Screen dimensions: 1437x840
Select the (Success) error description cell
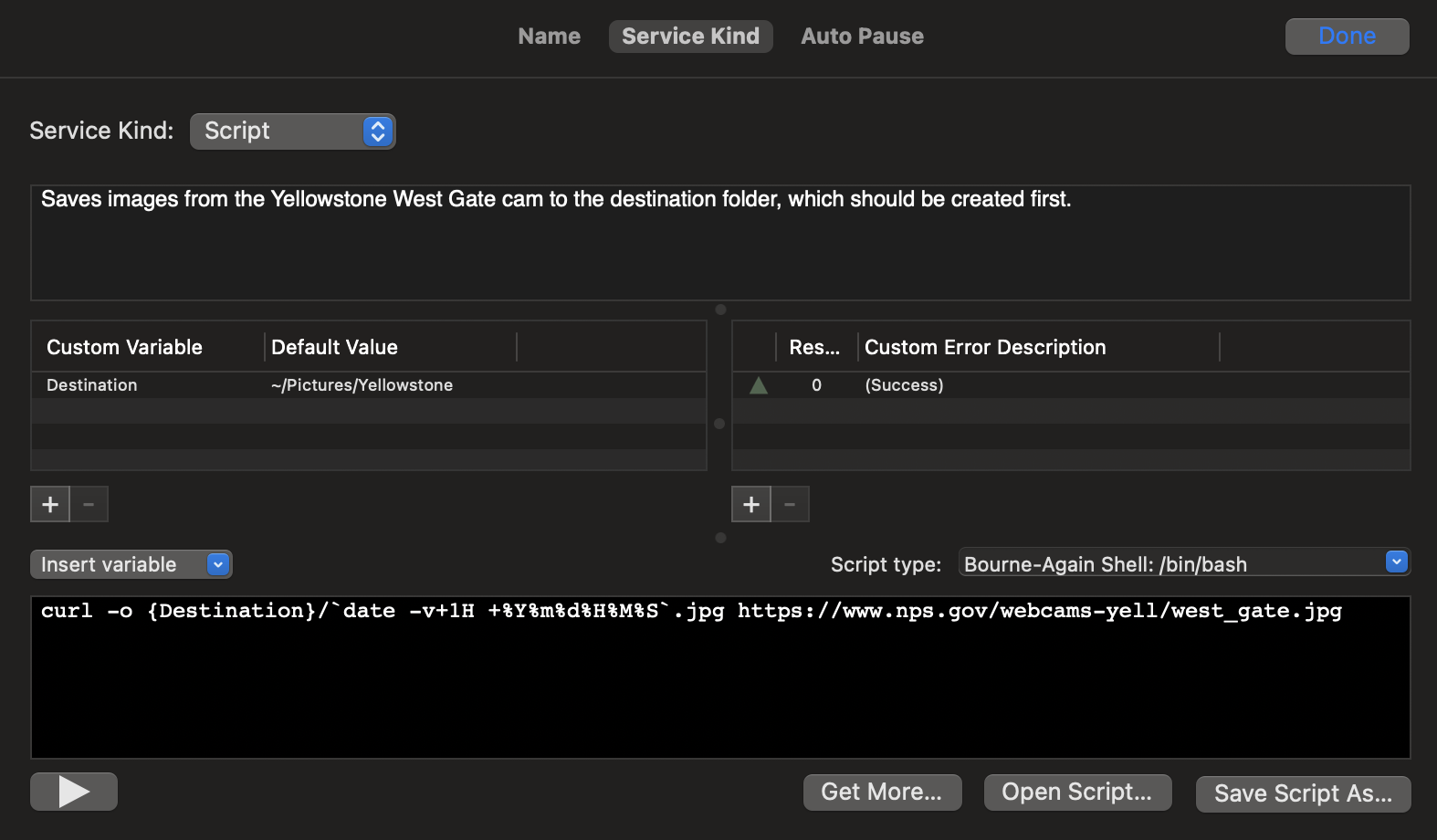(904, 385)
